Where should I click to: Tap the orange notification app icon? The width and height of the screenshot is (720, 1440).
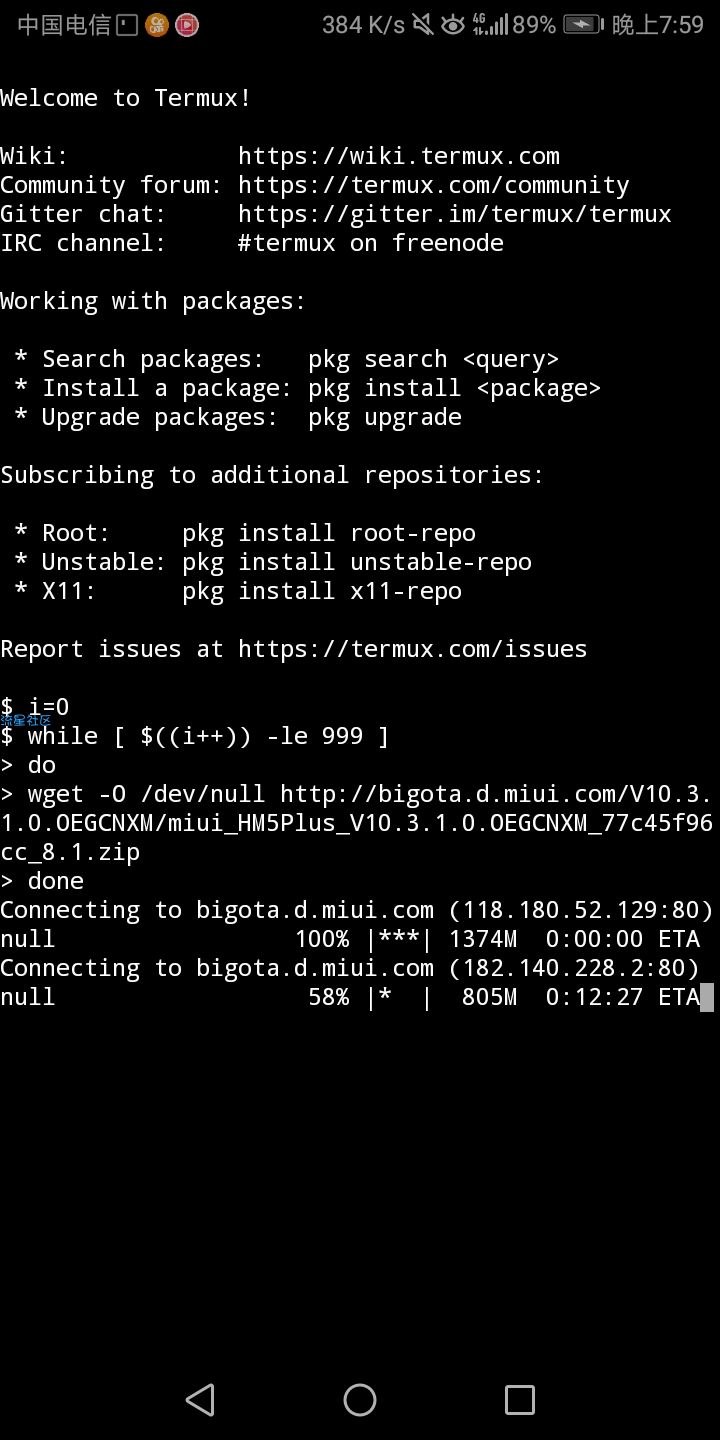pyautogui.click(x=157, y=25)
